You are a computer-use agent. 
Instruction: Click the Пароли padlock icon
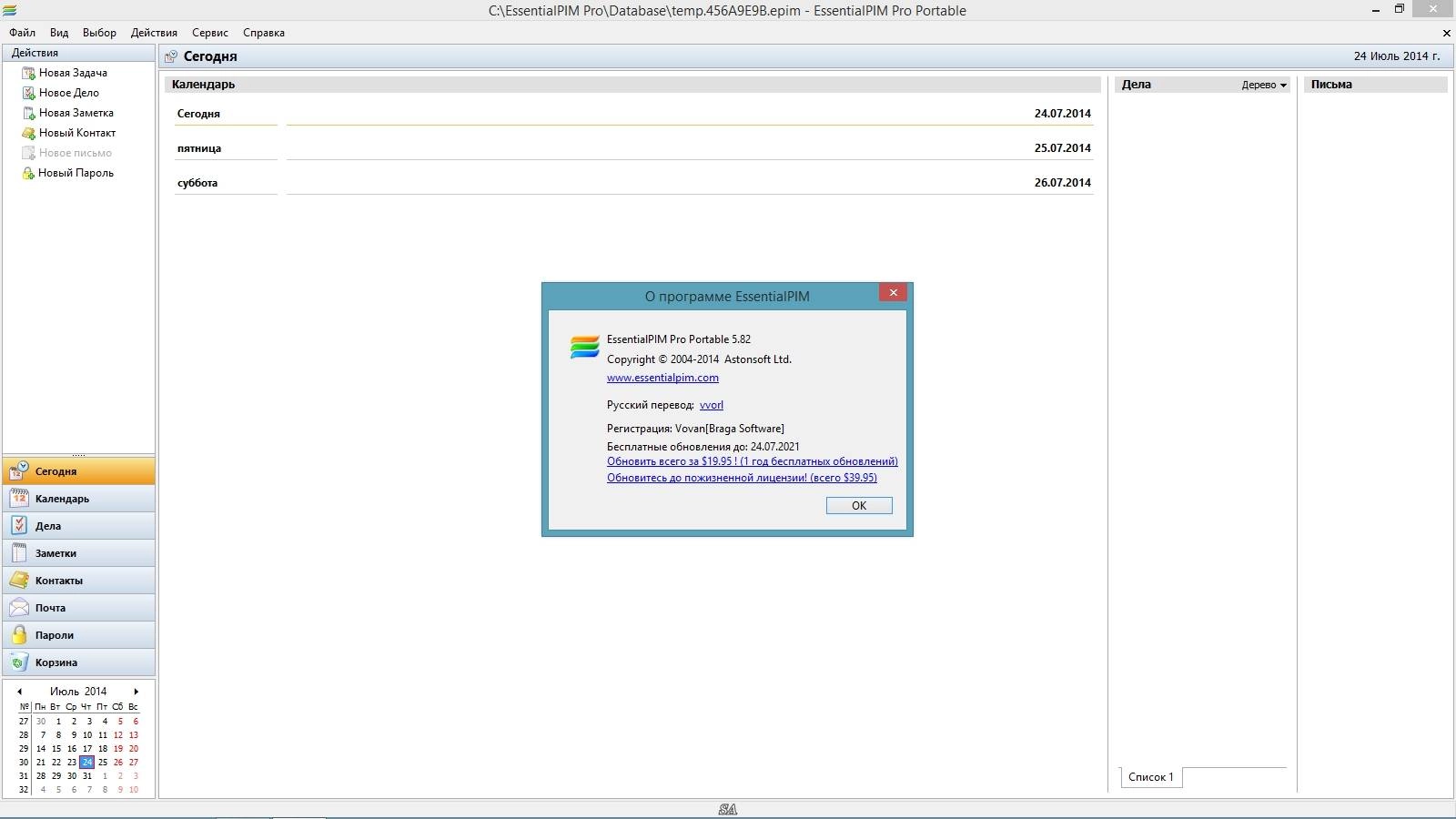pyautogui.click(x=19, y=634)
